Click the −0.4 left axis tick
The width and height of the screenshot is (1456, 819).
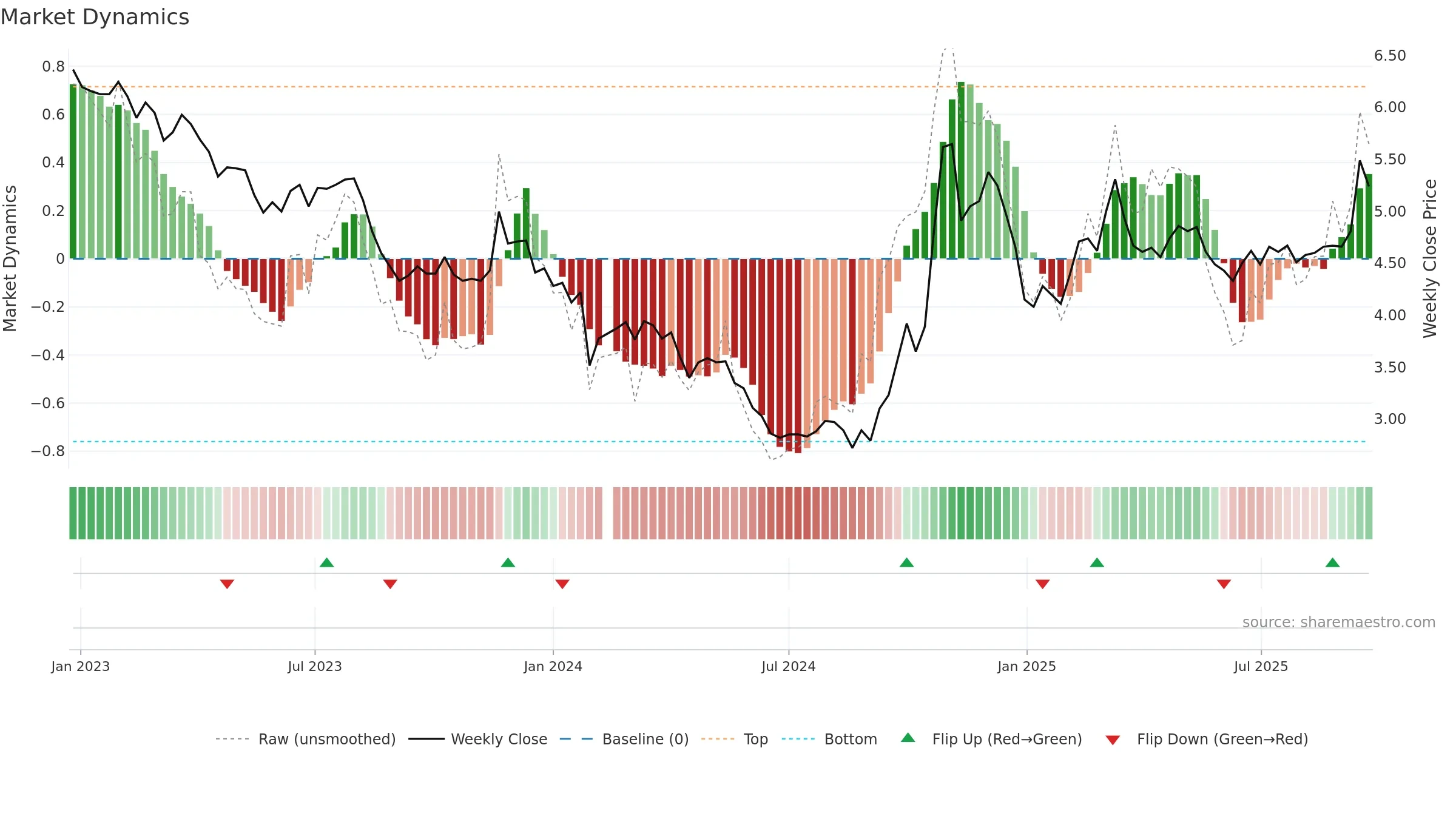48,355
